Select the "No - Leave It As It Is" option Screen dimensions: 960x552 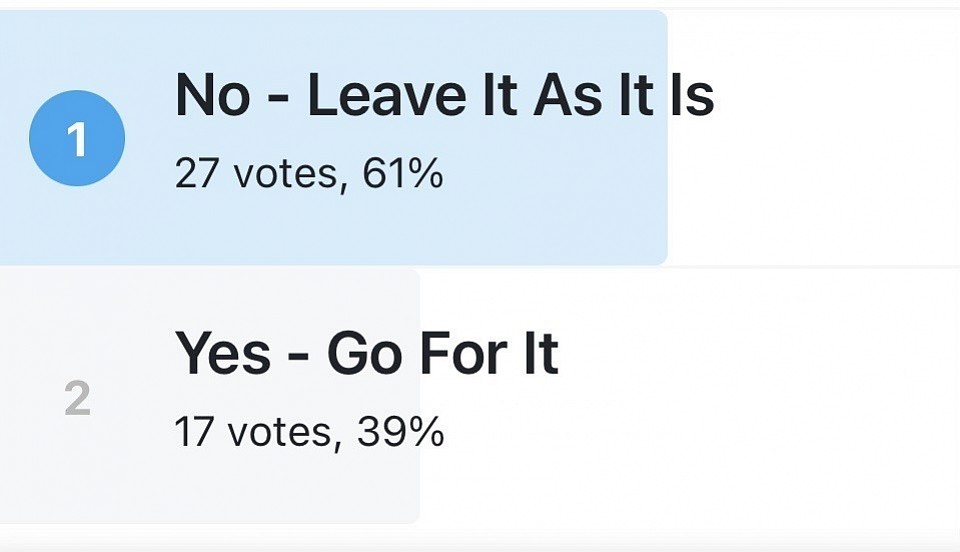click(443, 96)
